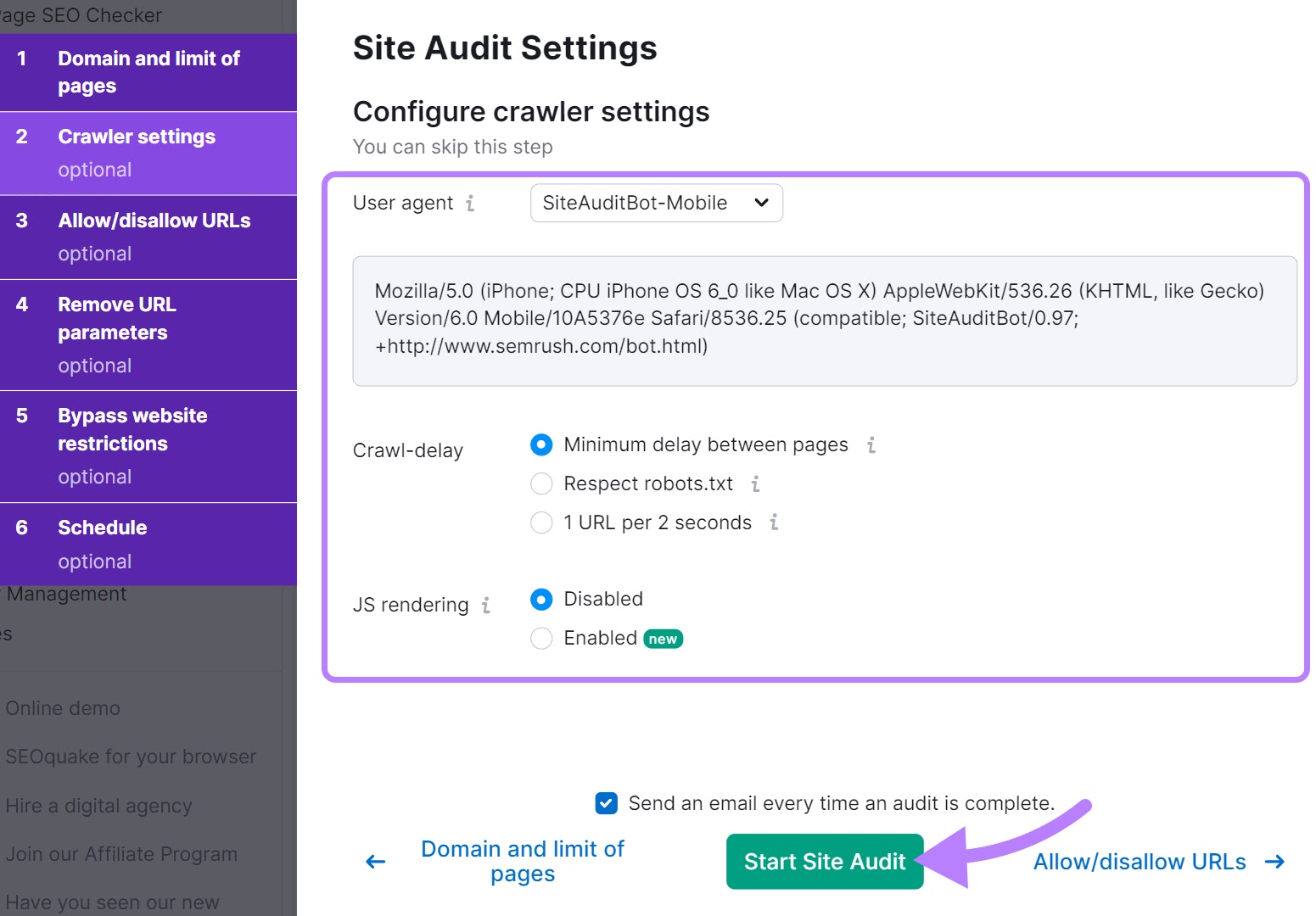The image size is (1316, 916).
Task: Open the SiteAuditBot-Mobile user agent dropdown
Action: click(x=656, y=203)
